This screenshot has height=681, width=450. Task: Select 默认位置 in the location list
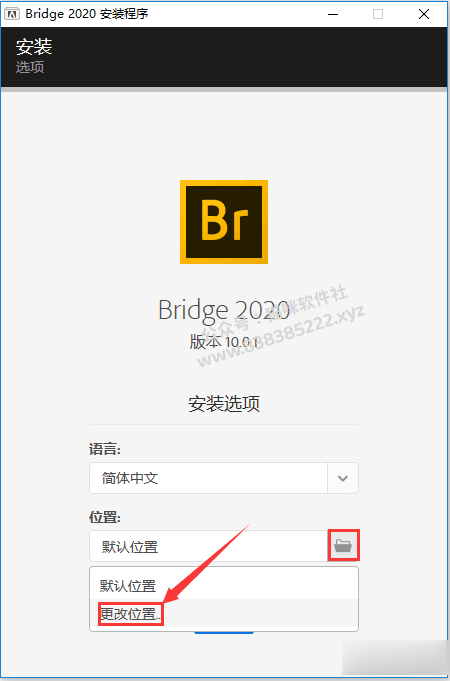pyautogui.click(x=224, y=585)
